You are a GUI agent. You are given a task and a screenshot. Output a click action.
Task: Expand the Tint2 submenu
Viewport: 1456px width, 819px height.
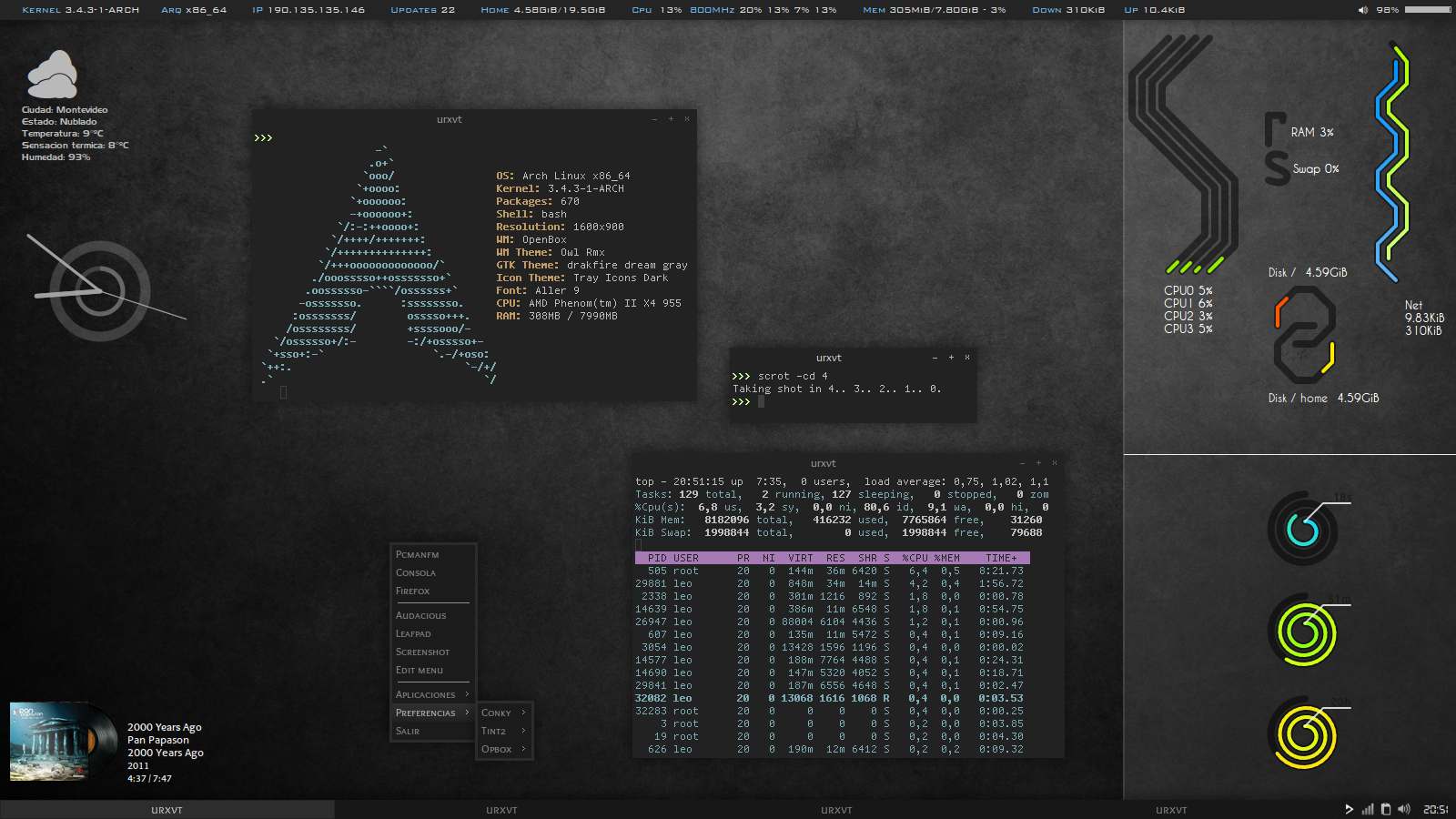503,731
